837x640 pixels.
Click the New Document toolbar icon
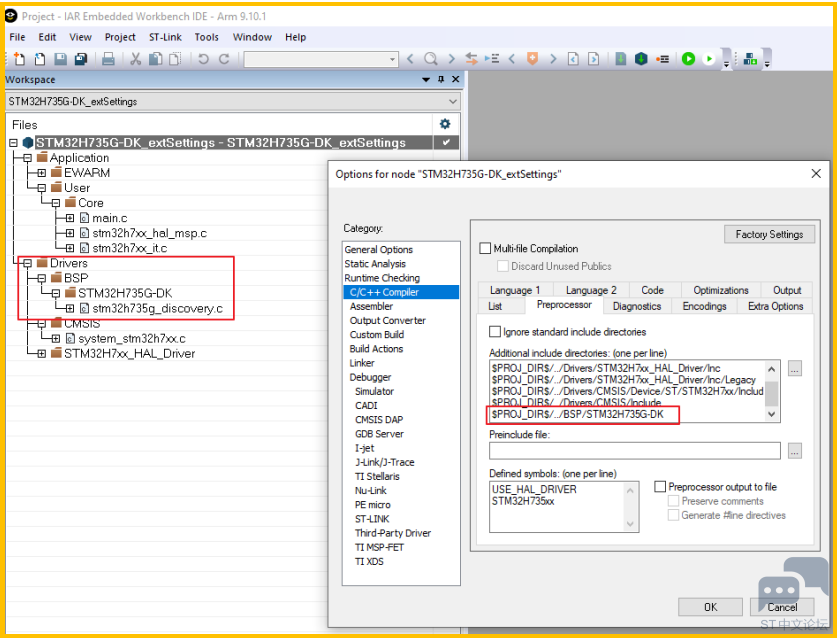pyautogui.click(x=19, y=59)
